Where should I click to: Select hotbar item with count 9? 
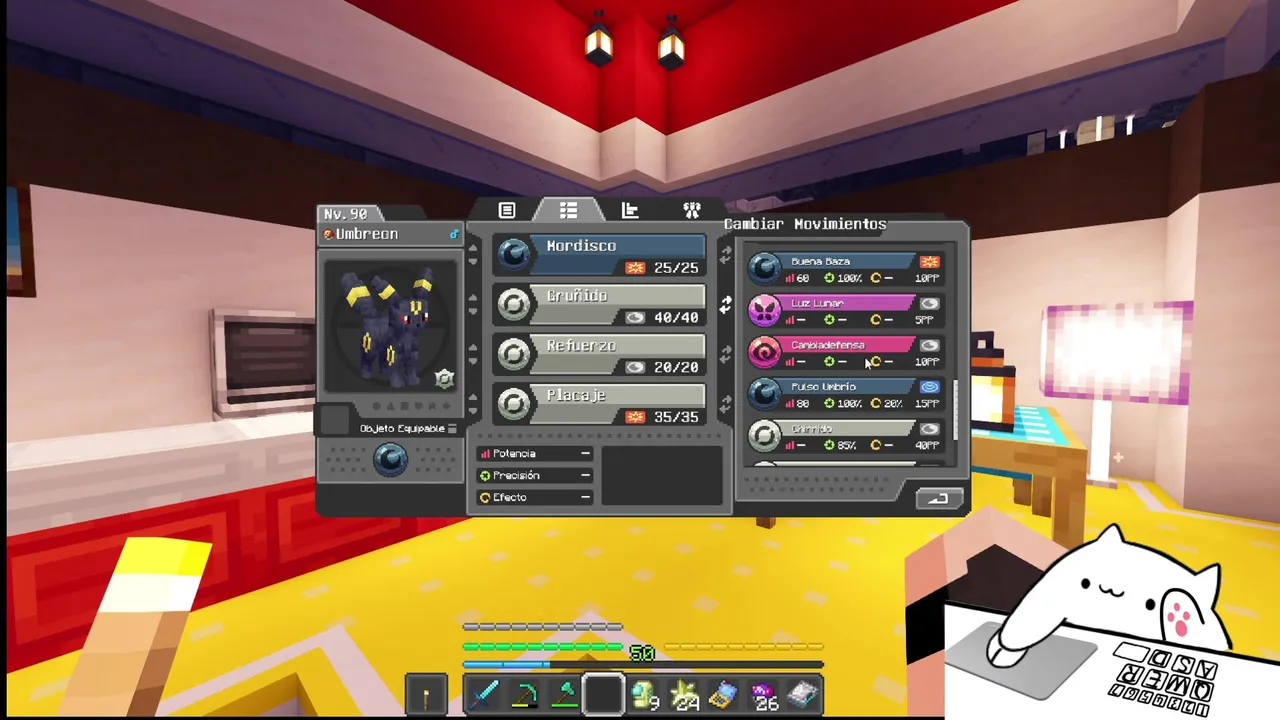644,694
